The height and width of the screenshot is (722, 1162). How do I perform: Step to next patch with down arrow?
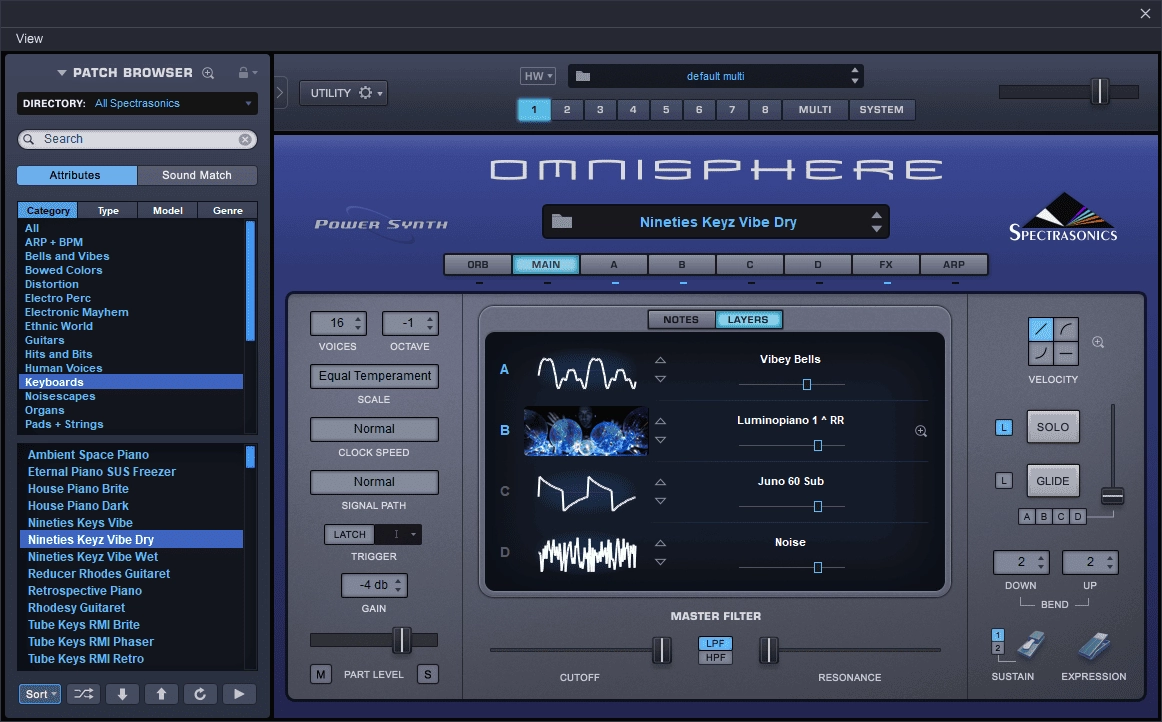[122, 694]
